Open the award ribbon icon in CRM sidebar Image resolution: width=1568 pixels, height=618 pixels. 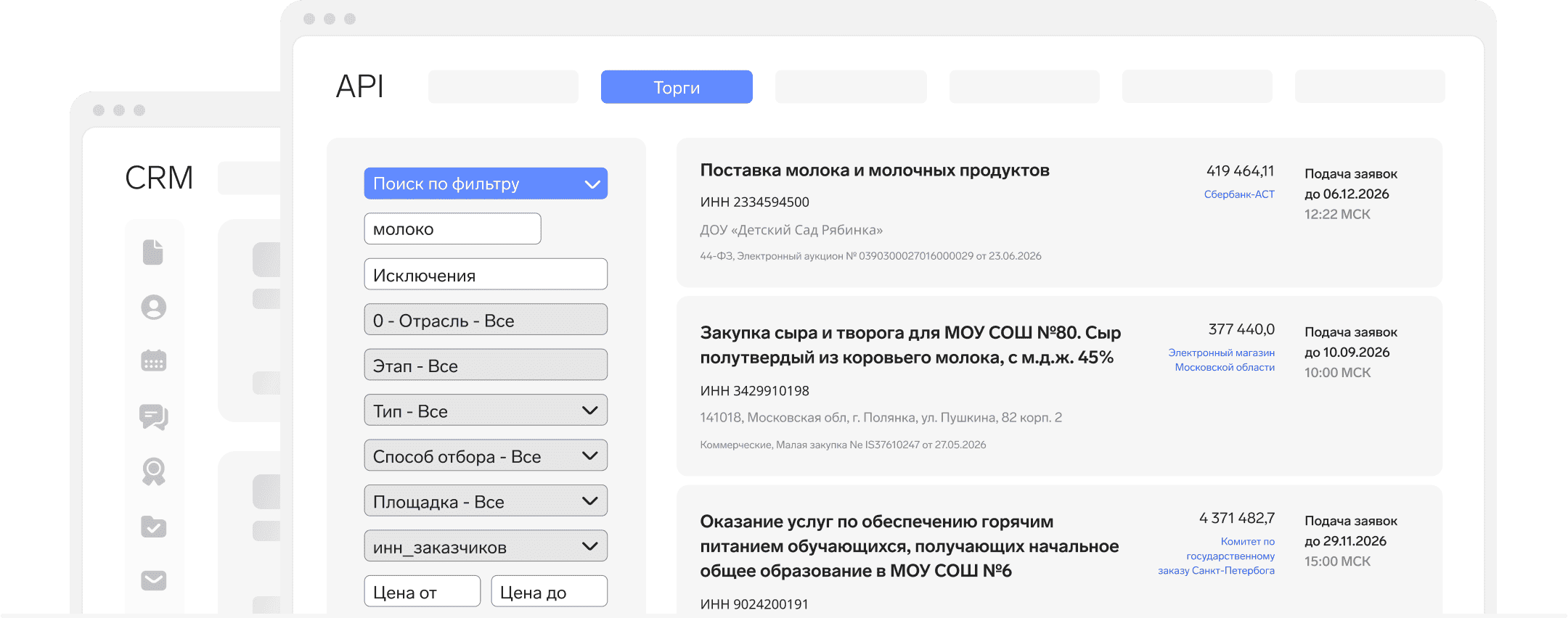[153, 471]
